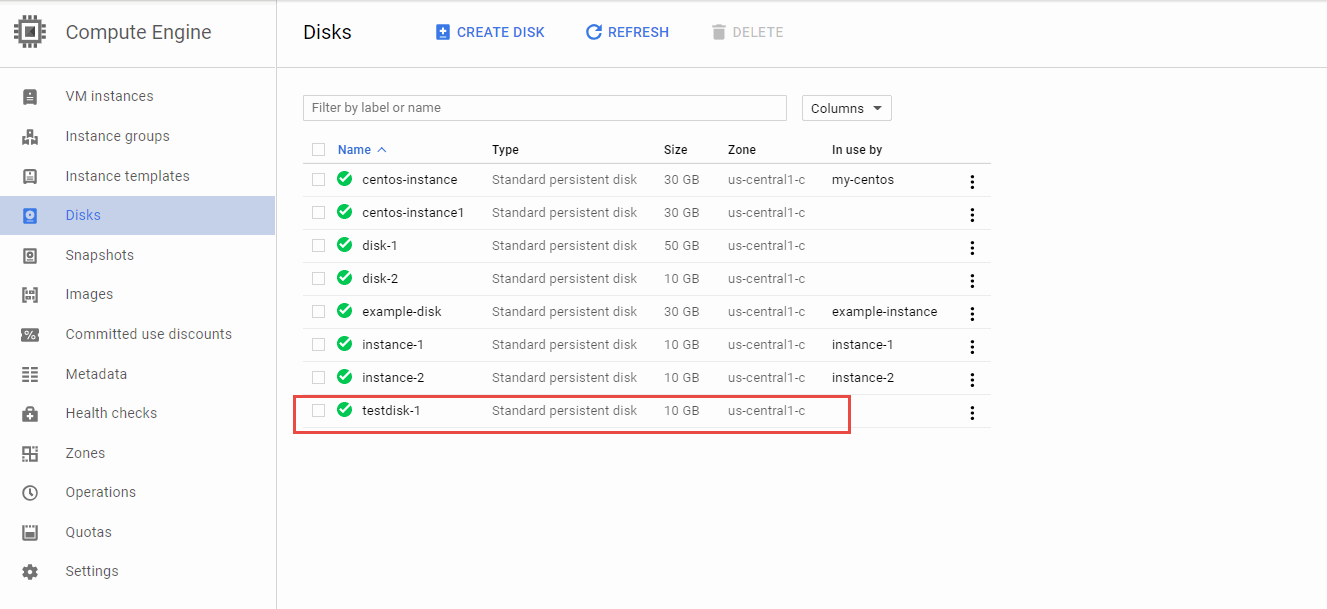
Task: Expand the three-dot menu for example-disk
Action: click(972, 314)
